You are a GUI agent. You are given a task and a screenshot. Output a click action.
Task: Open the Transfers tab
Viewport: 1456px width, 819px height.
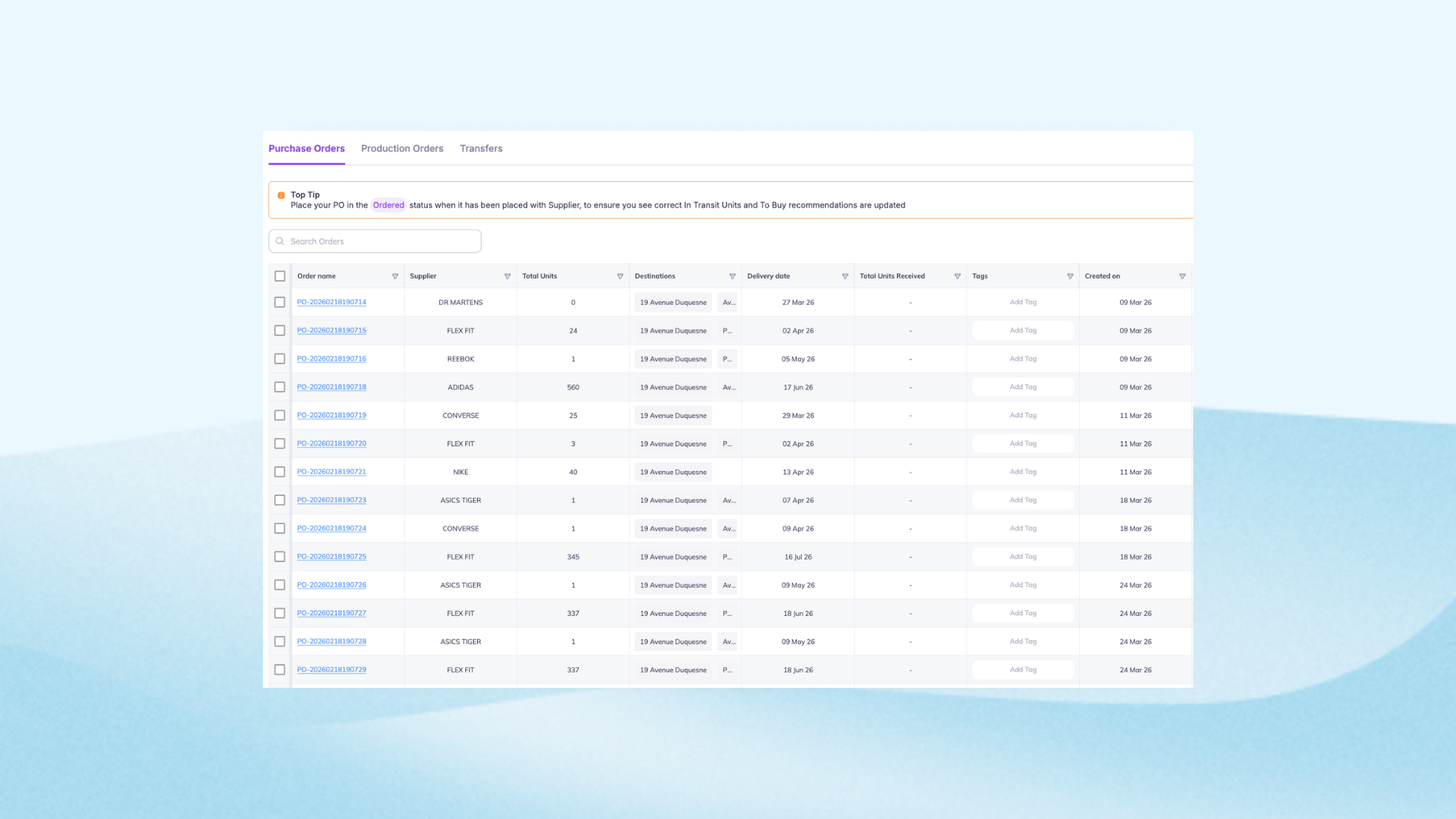click(x=481, y=149)
